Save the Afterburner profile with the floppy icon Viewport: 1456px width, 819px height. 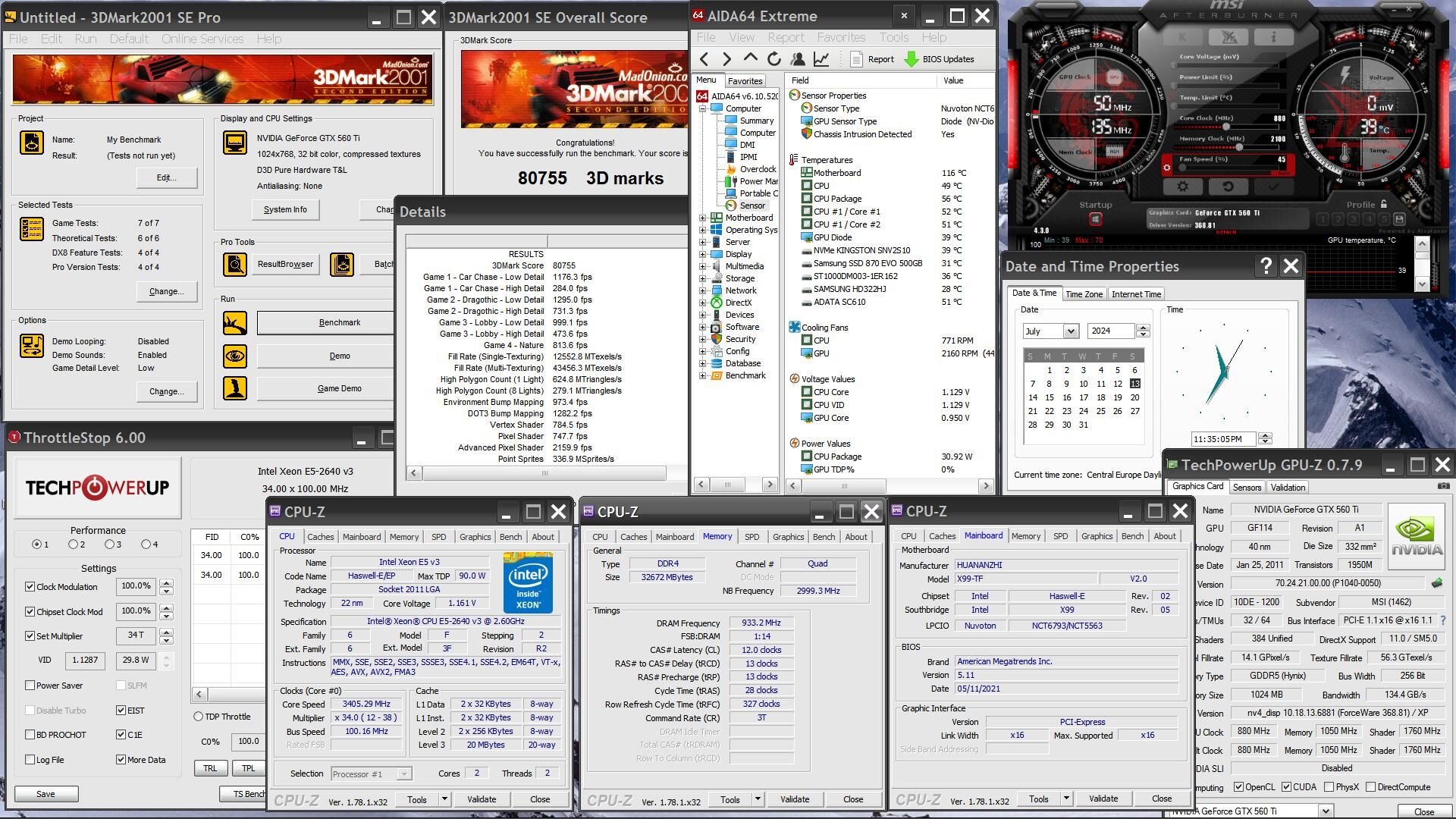tap(1399, 219)
